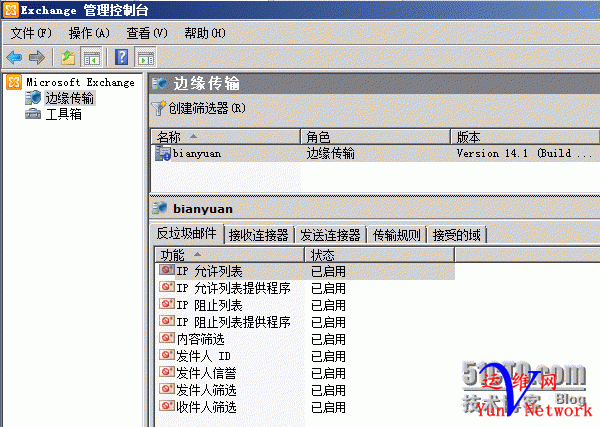Viewport: 600px width, 427px height.
Task: Select 工具箱 in the console tree
Action: tap(64, 114)
